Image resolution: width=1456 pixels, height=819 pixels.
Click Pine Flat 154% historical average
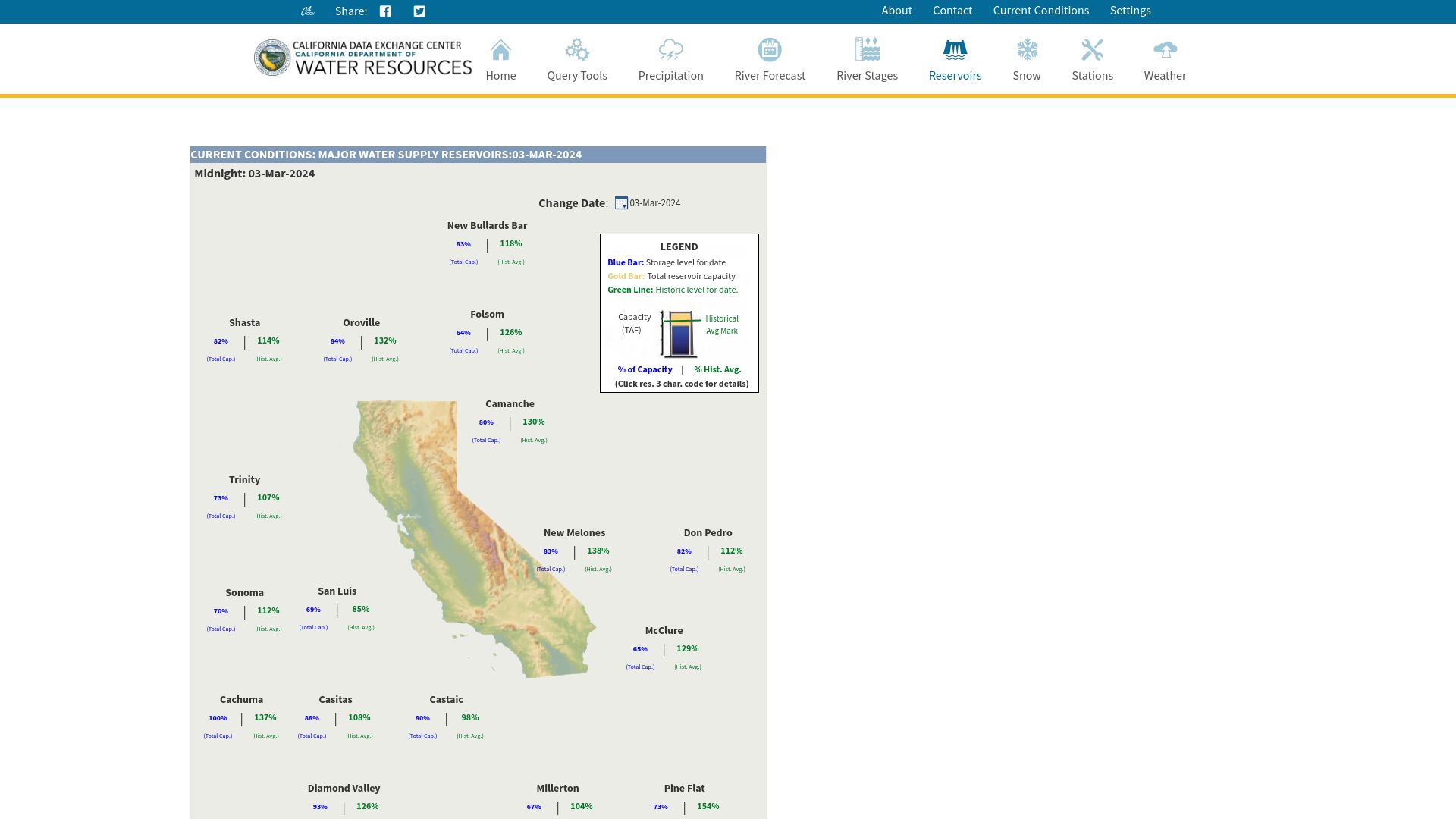708,807
